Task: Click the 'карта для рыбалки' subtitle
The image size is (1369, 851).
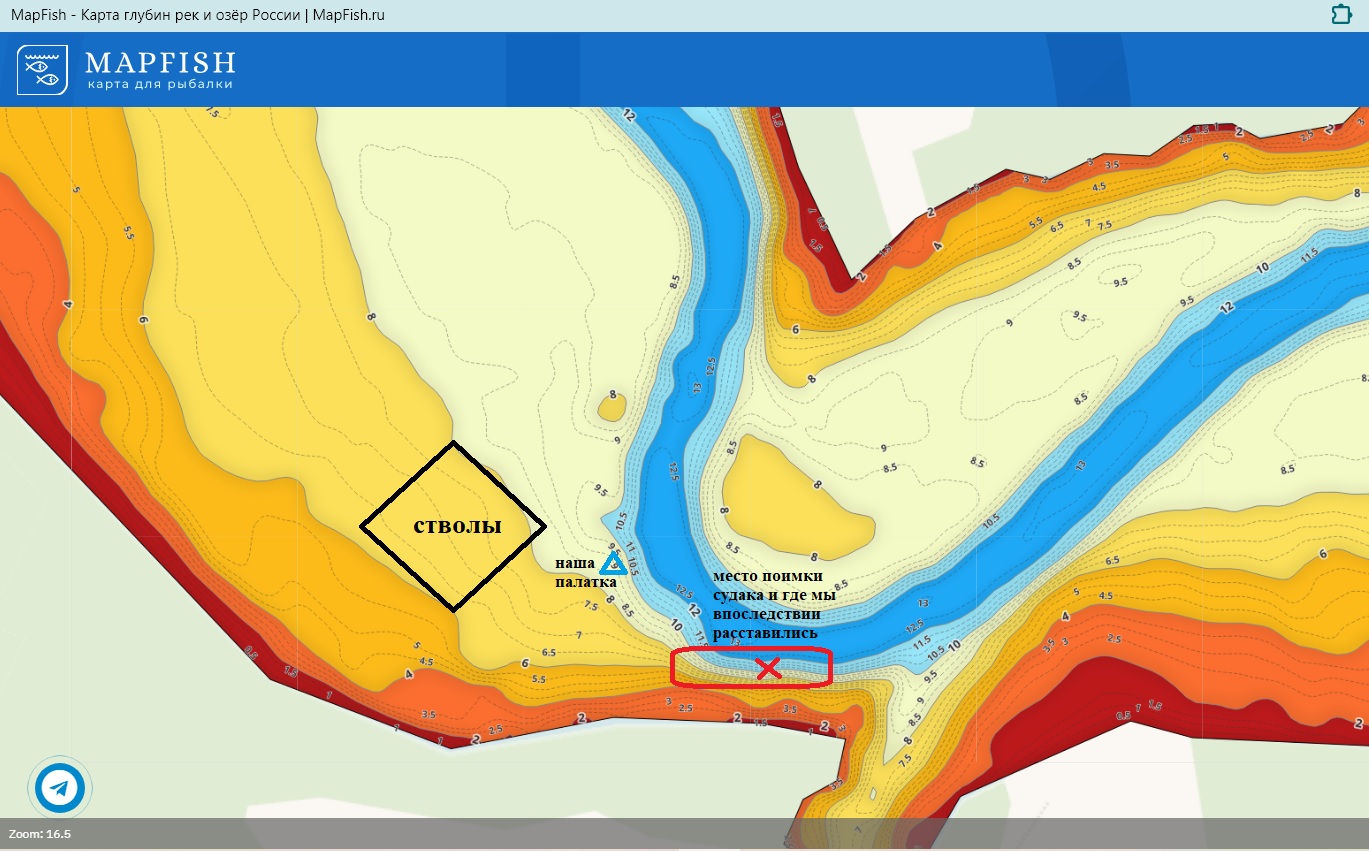Action: pyautogui.click(x=160, y=85)
